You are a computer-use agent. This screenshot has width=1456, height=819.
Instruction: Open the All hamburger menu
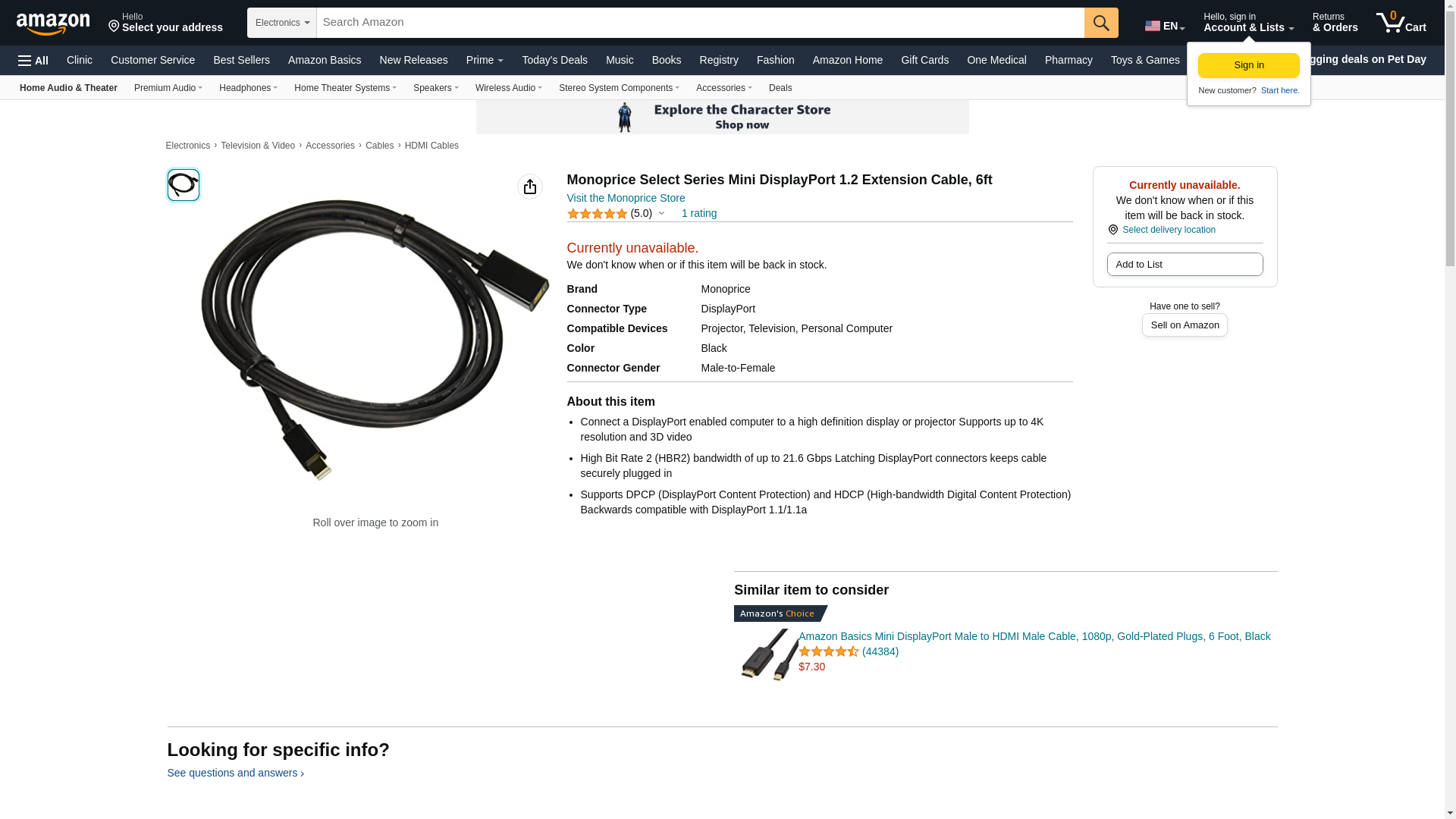33,61
